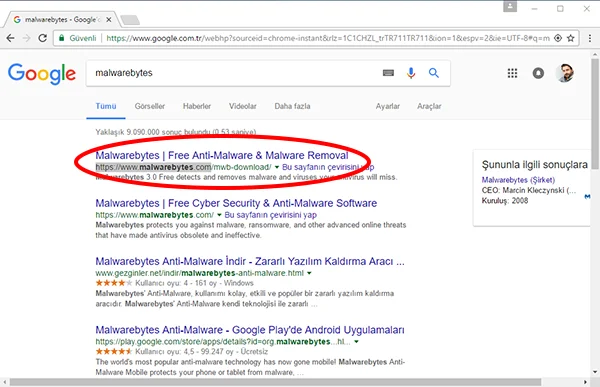This screenshot has width=600, height=387.
Task: Click the Chrome people profile icon in title bar
Action: coord(510,7)
